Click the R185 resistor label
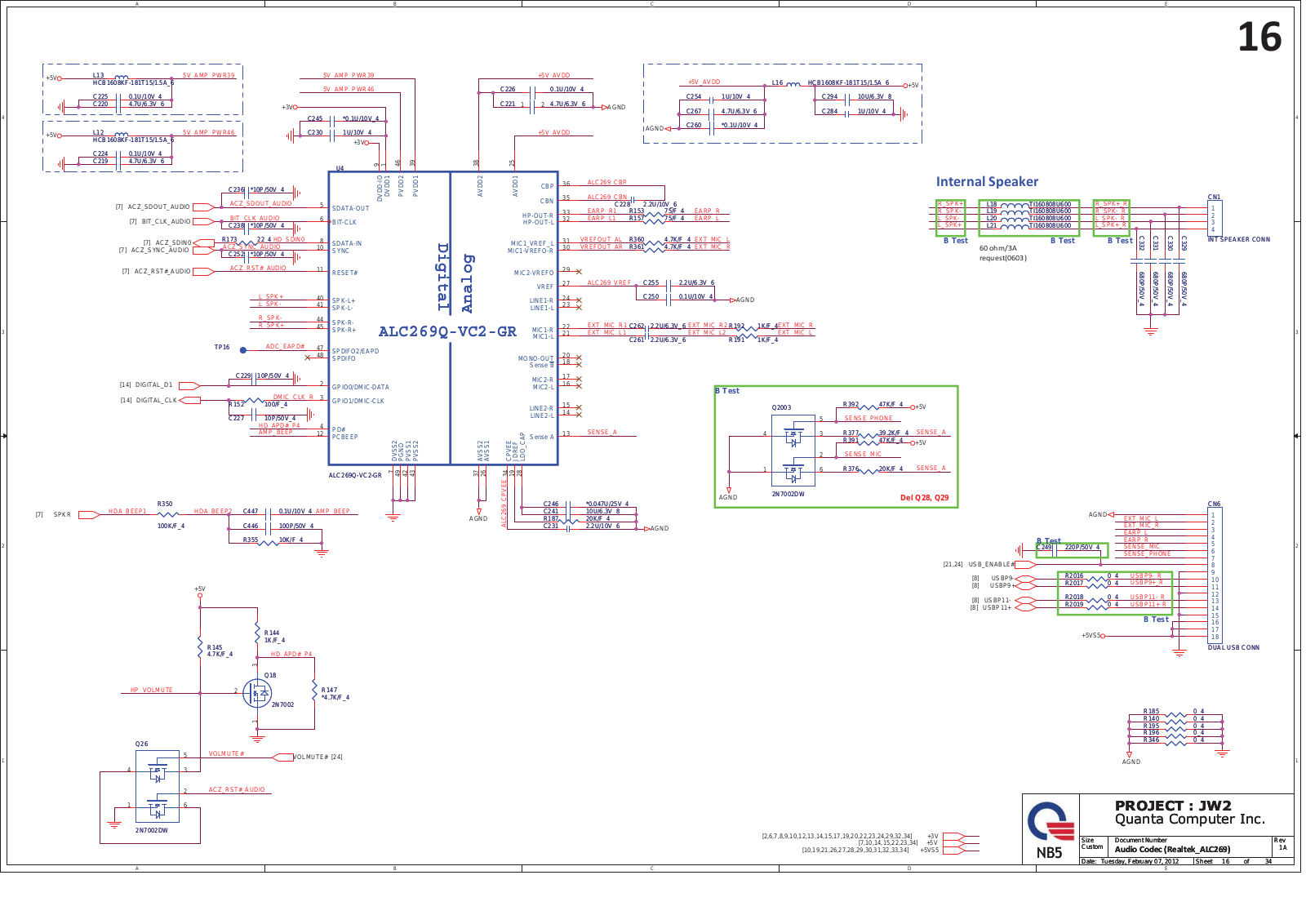Screen dimensions: 1306x924 tap(1151, 712)
